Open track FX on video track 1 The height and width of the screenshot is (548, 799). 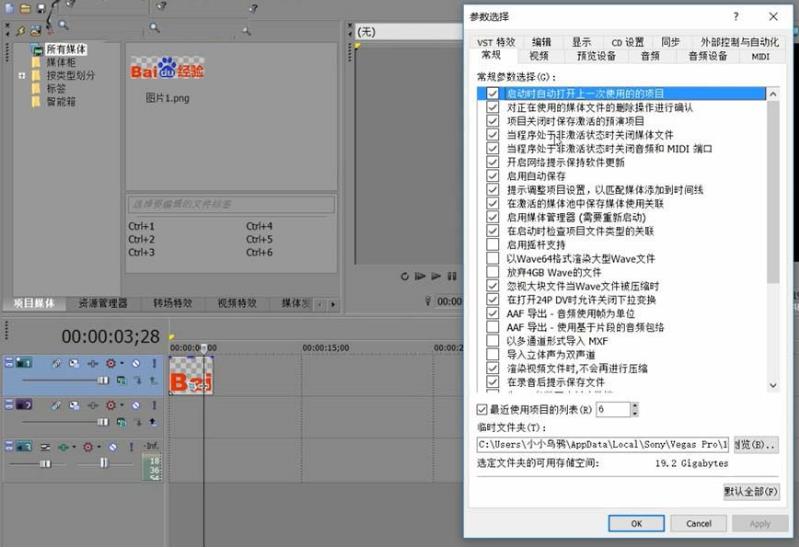click(92, 363)
